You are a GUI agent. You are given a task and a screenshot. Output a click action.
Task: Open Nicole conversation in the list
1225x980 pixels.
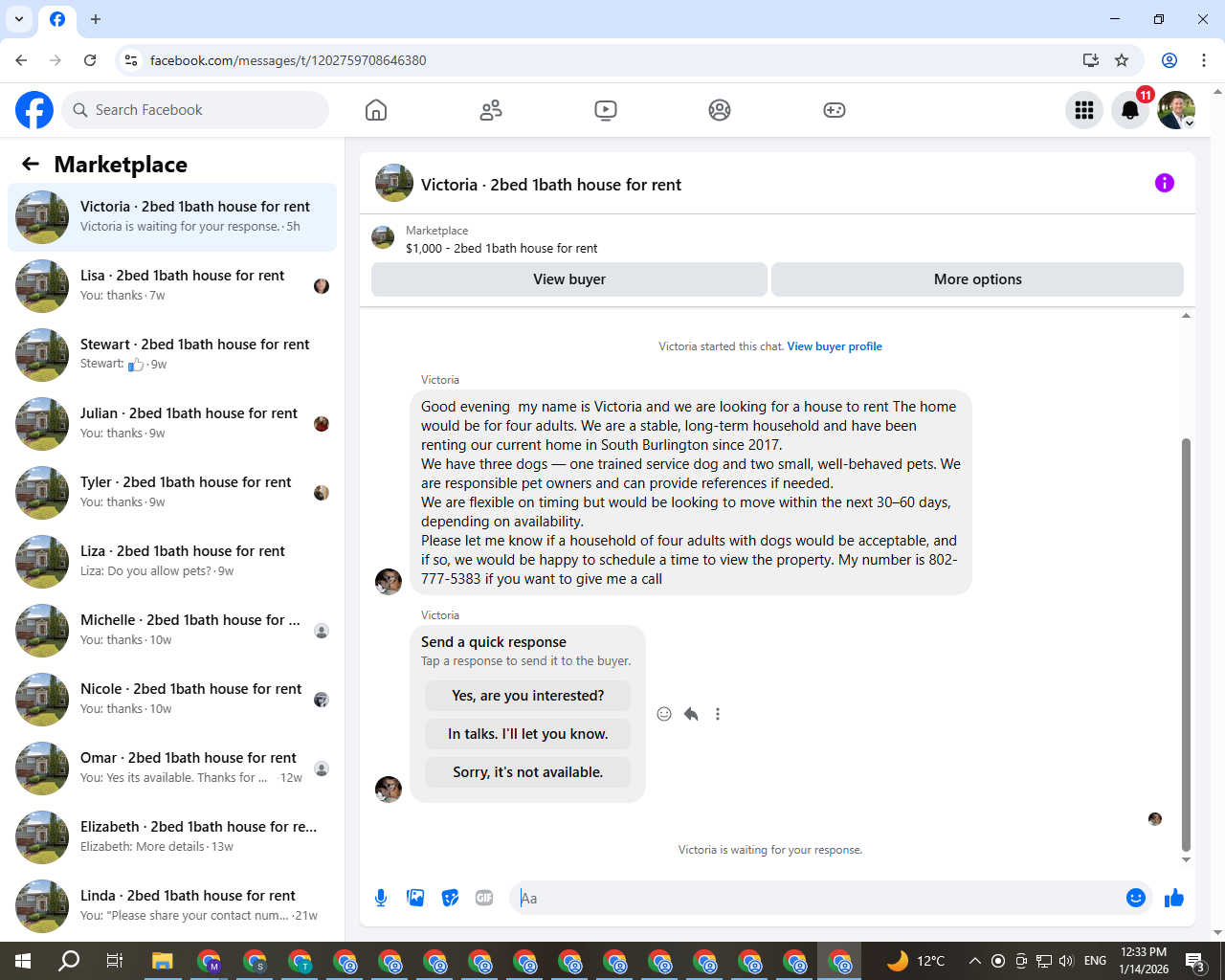tap(172, 700)
